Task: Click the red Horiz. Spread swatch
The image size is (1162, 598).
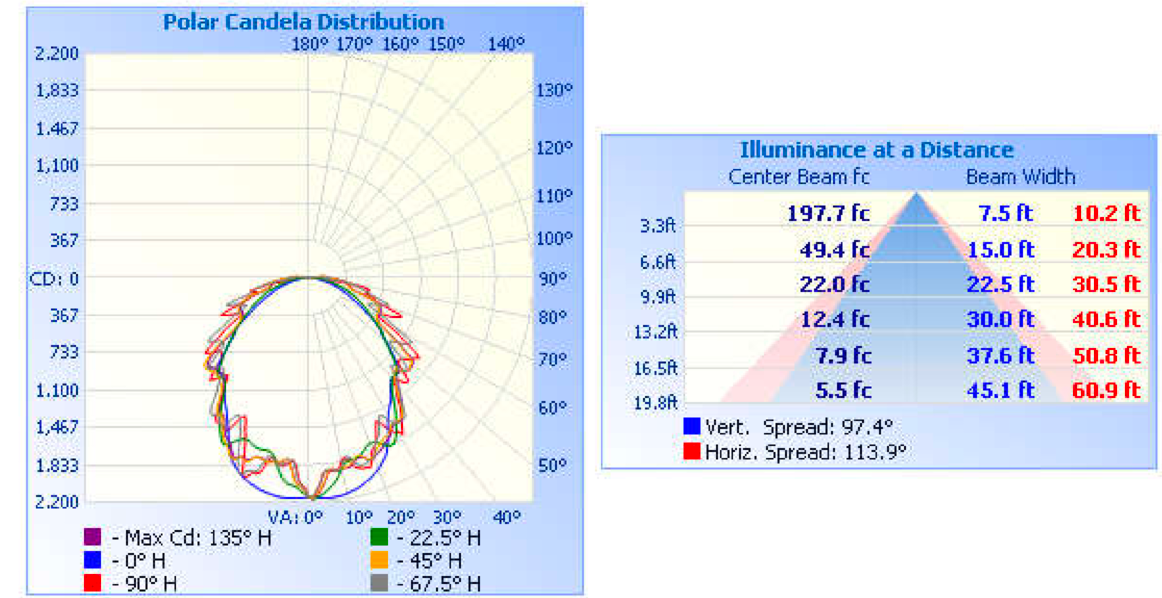Action: (x=691, y=451)
